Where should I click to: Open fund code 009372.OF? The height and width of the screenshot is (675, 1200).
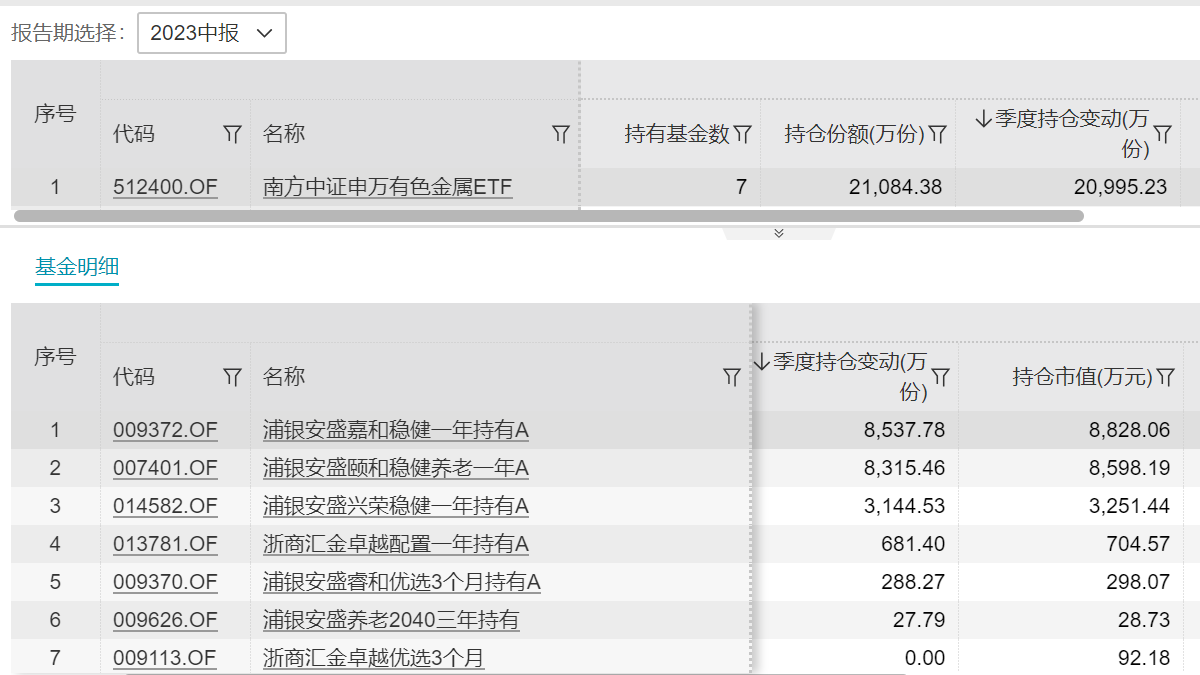(x=165, y=430)
